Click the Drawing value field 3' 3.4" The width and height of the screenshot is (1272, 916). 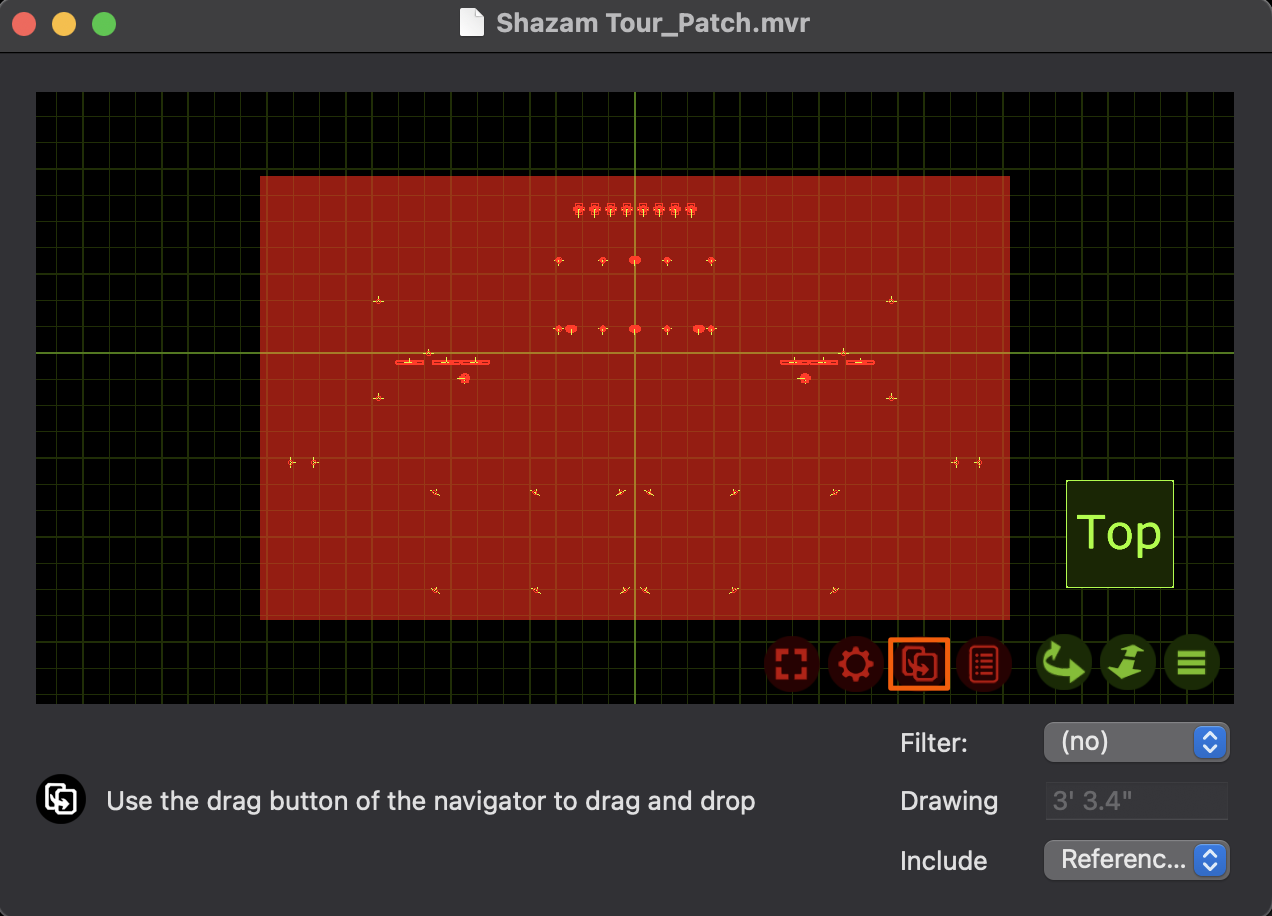tap(1136, 801)
